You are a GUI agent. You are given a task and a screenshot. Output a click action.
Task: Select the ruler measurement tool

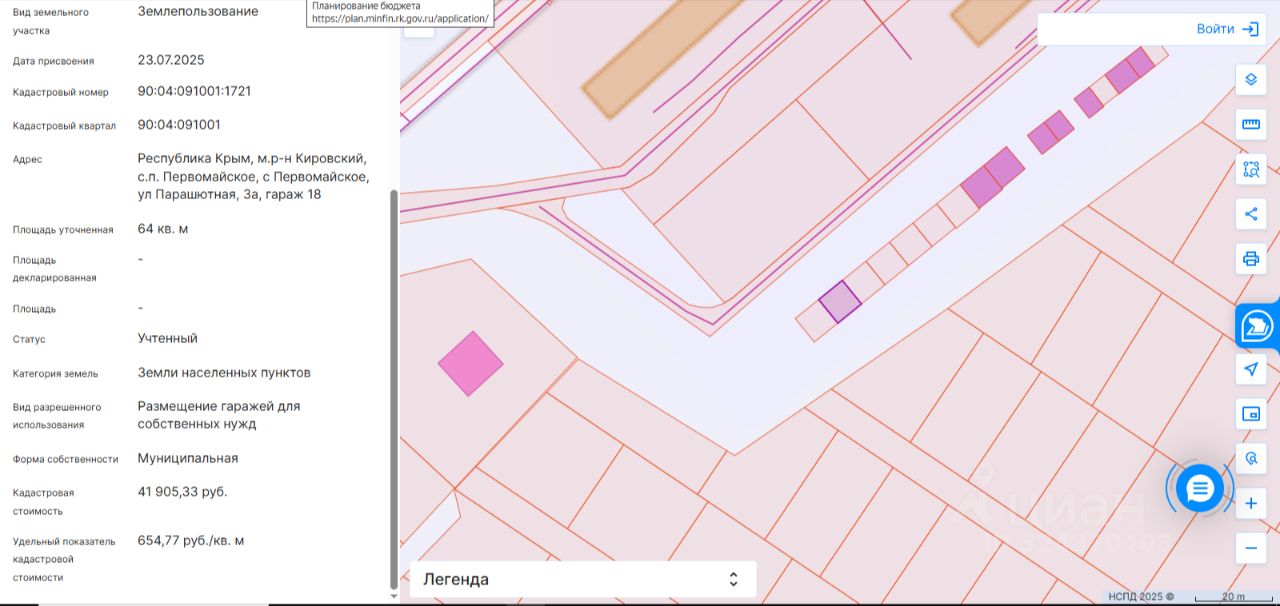(1250, 124)
